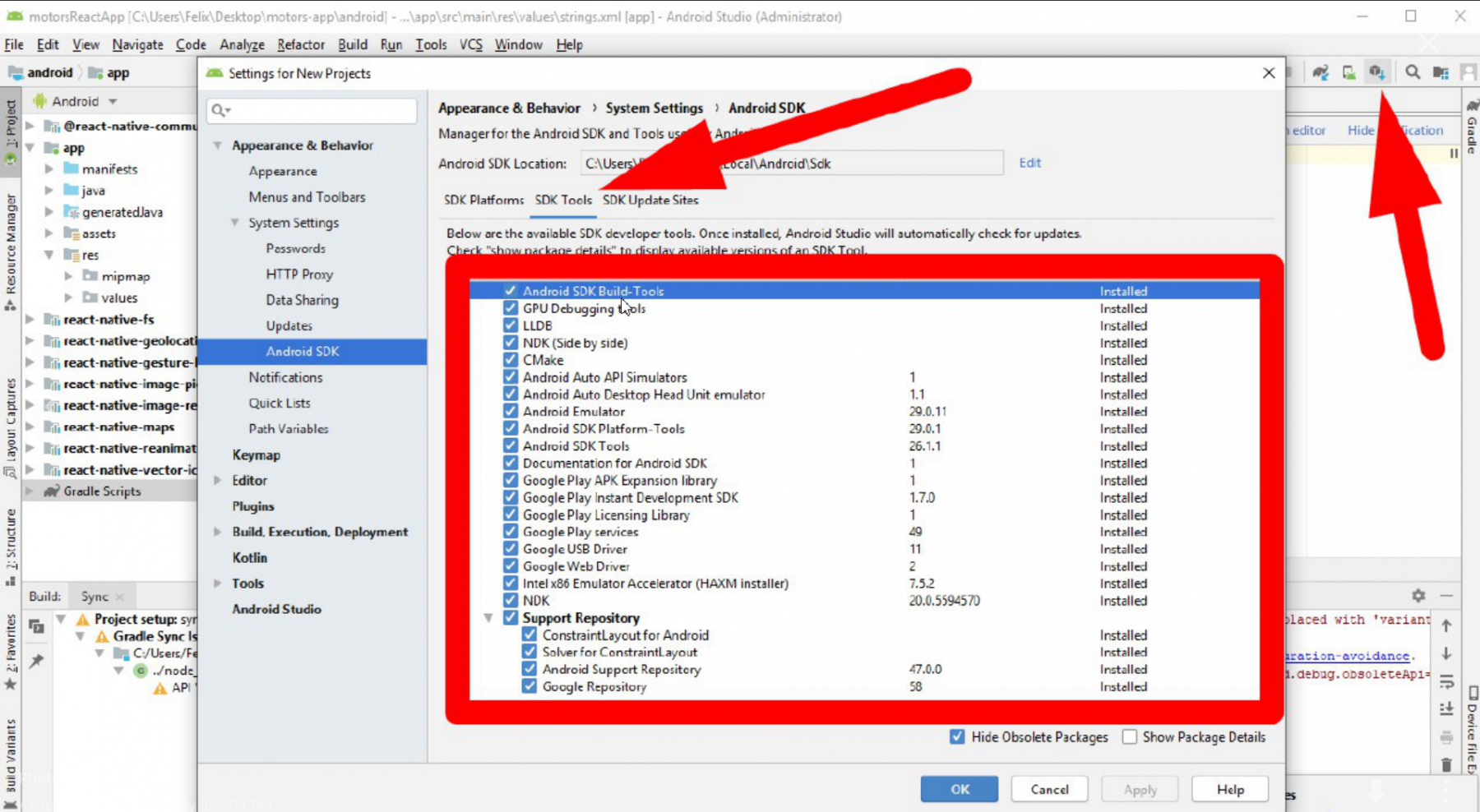The height and width of the screenshot is (812, 1480).
Task: Open the Structure side tab
Action: point(11,546)
